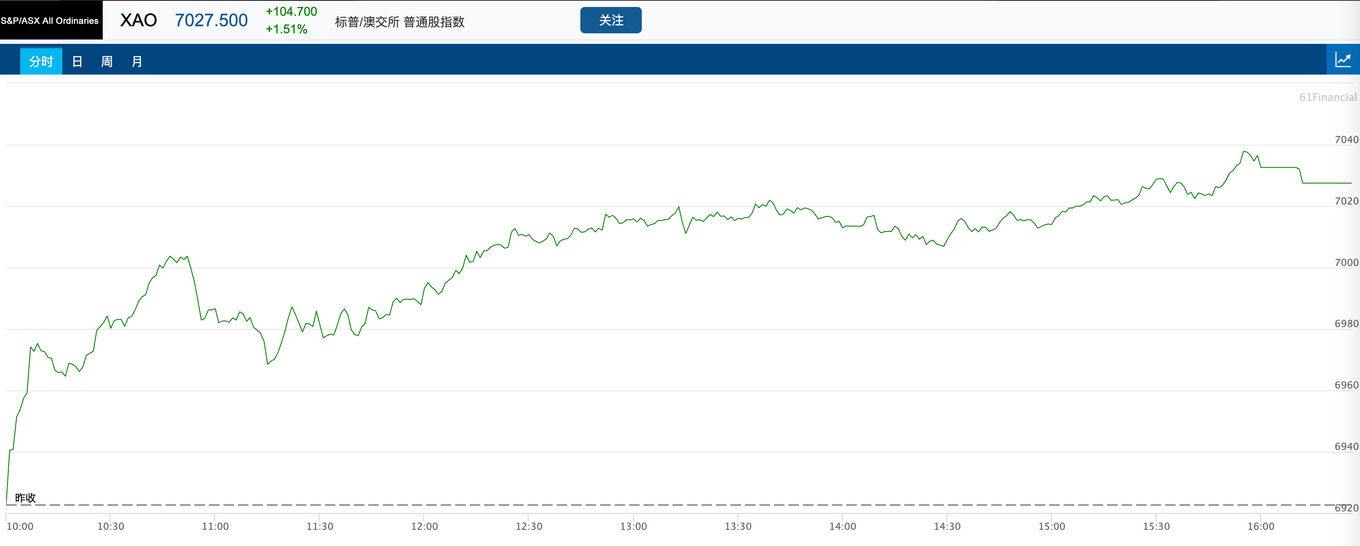Click the 关注 follow button
This screenshot has height=546, width=1360.
pyautogui.click(x=611, y=20)
